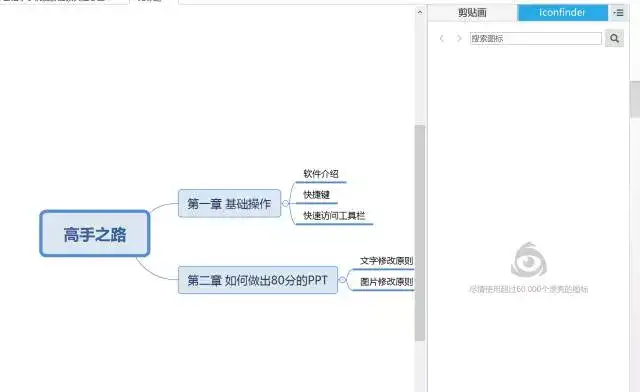
Task: Focus the 搜索图标 search field
Action: (x=536, y=38)
